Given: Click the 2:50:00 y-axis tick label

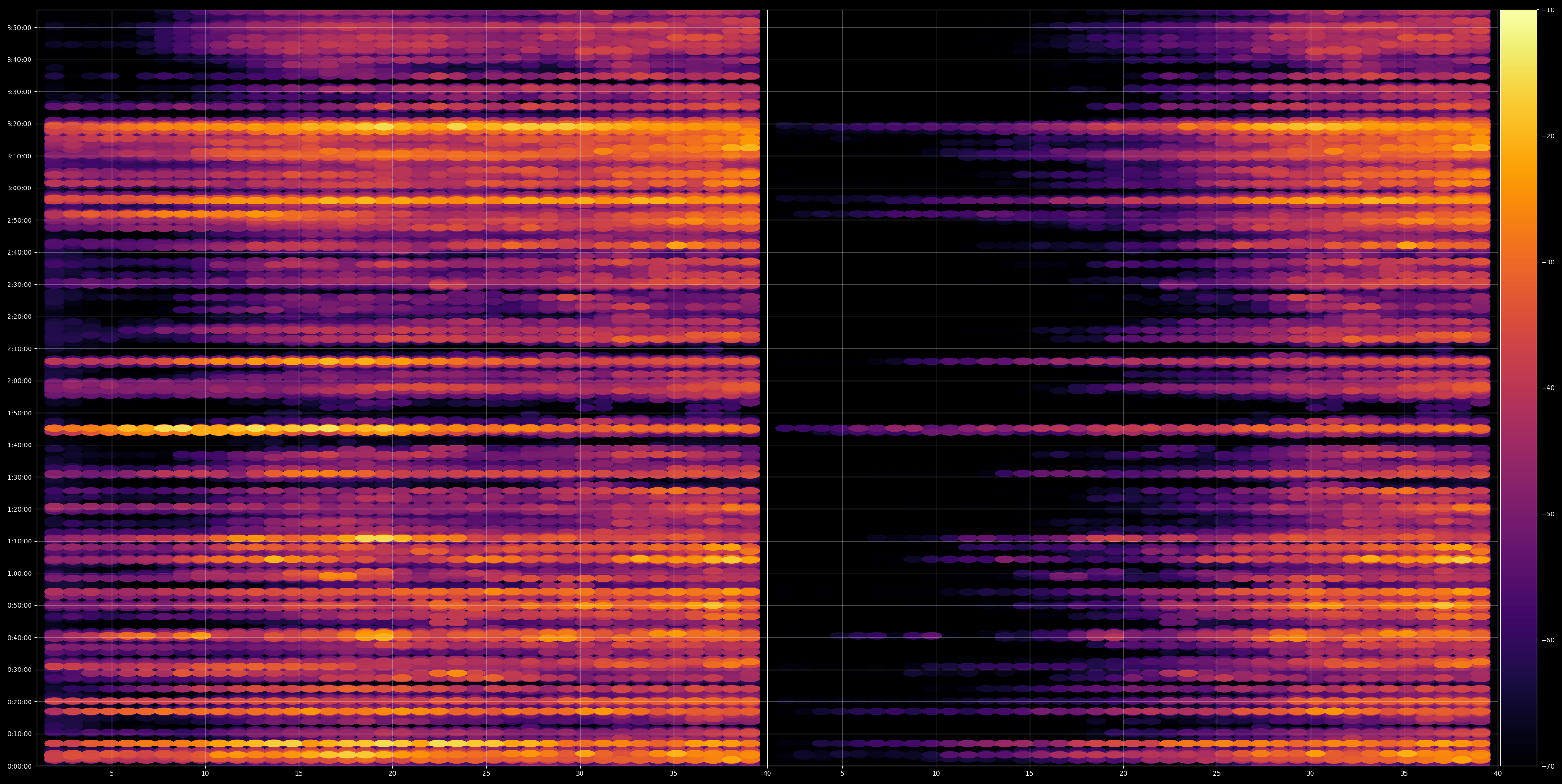Looking at the screenshot, I should pos(18,220).
